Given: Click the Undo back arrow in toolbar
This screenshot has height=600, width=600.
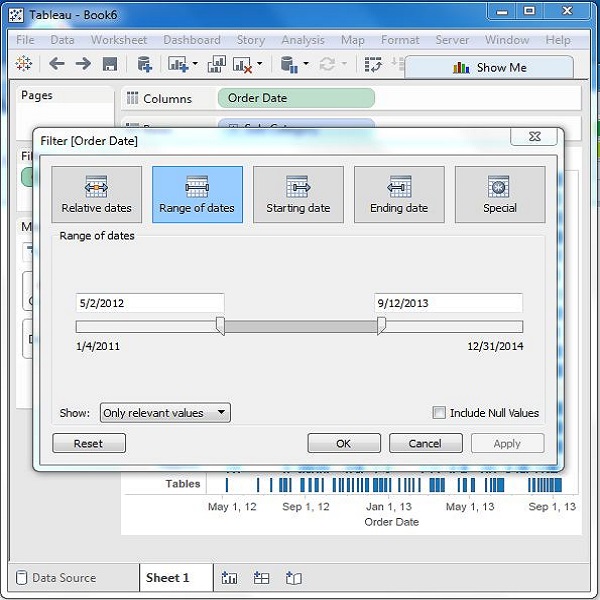Looking at the screenshot, I should (x=57, y=64).
